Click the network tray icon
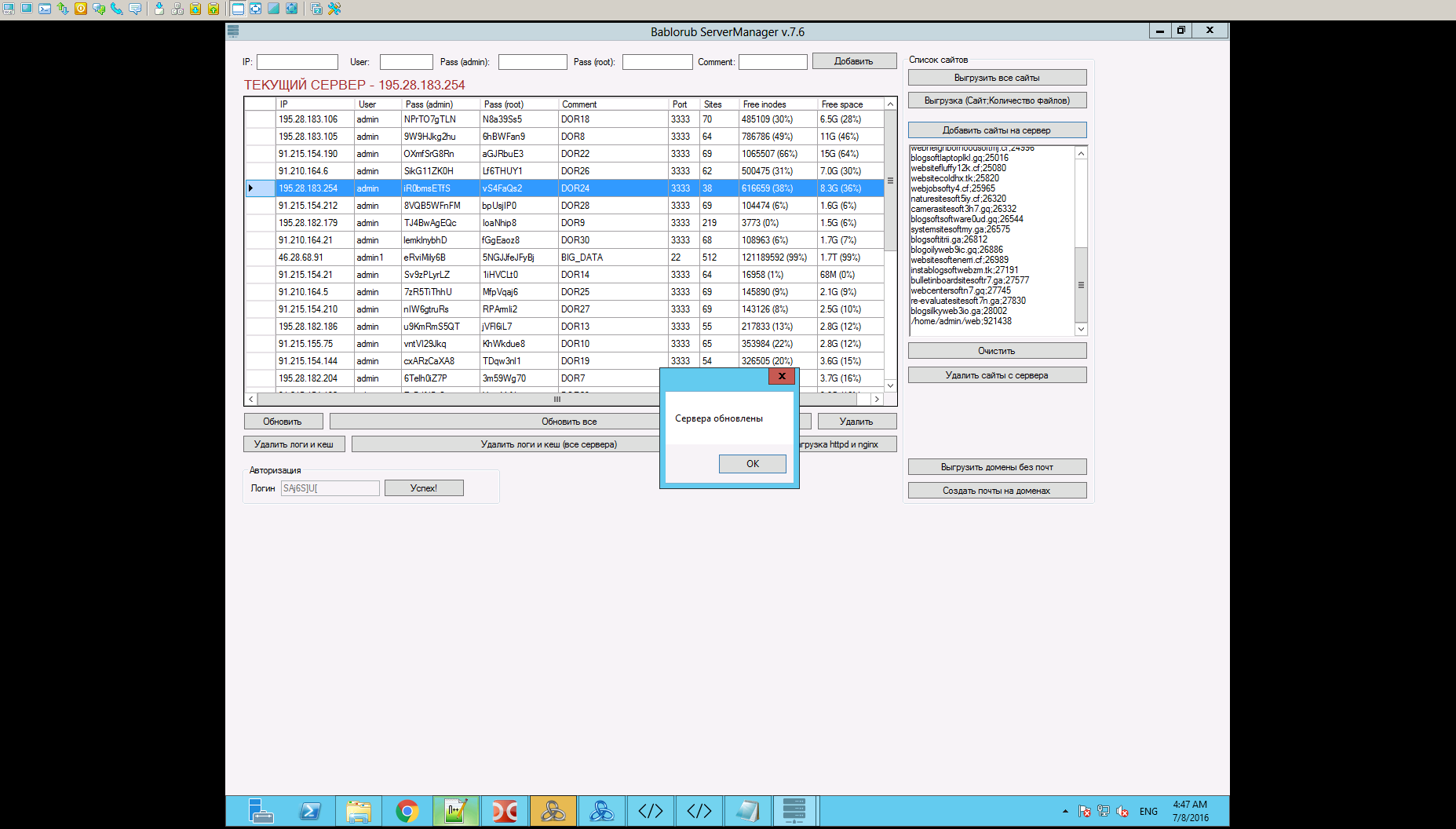1456x829 pixels. 1104,812
